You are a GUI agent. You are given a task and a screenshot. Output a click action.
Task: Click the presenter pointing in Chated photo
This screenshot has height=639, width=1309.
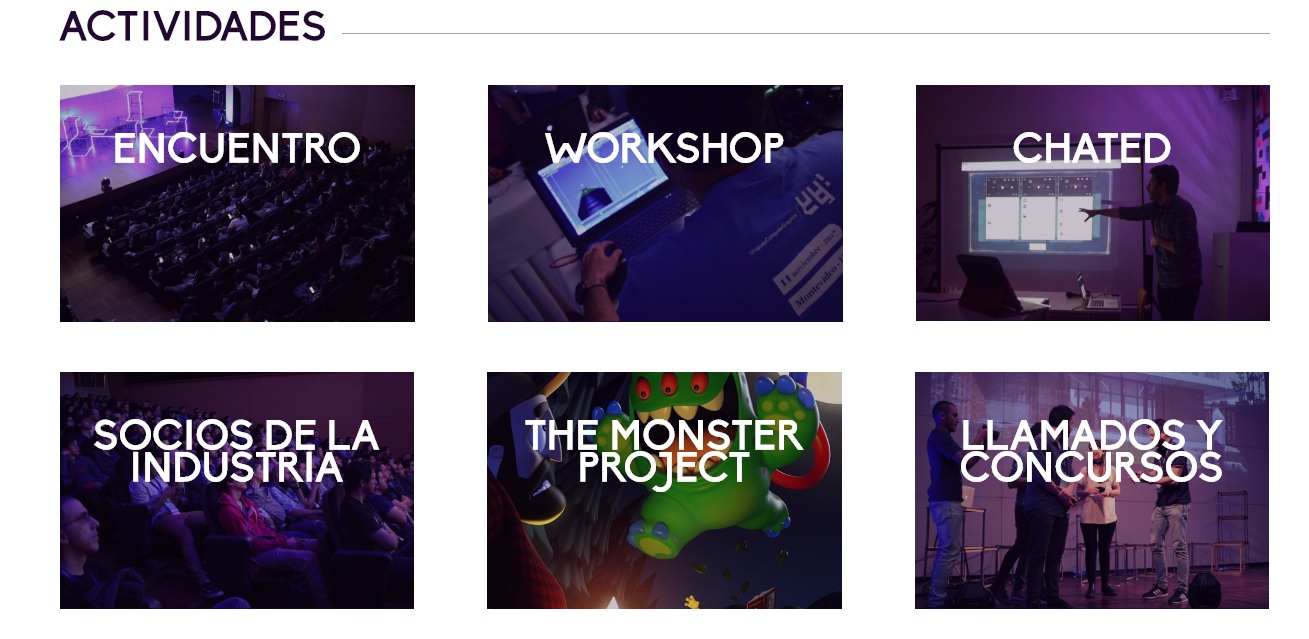tap(1160, 240)
